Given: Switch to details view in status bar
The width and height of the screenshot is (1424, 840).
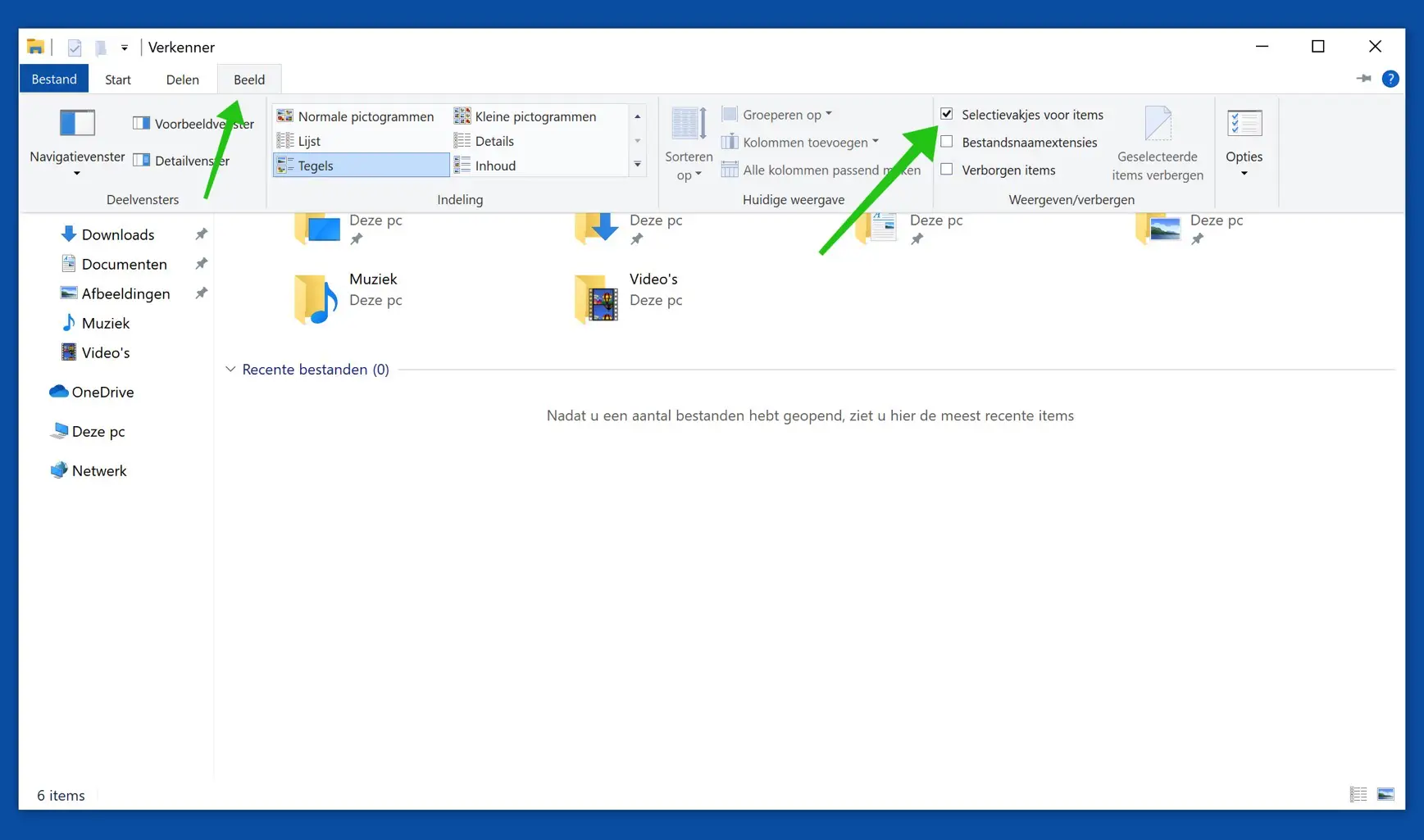Looking at the screenshot, I should [x=1358, y=794].
